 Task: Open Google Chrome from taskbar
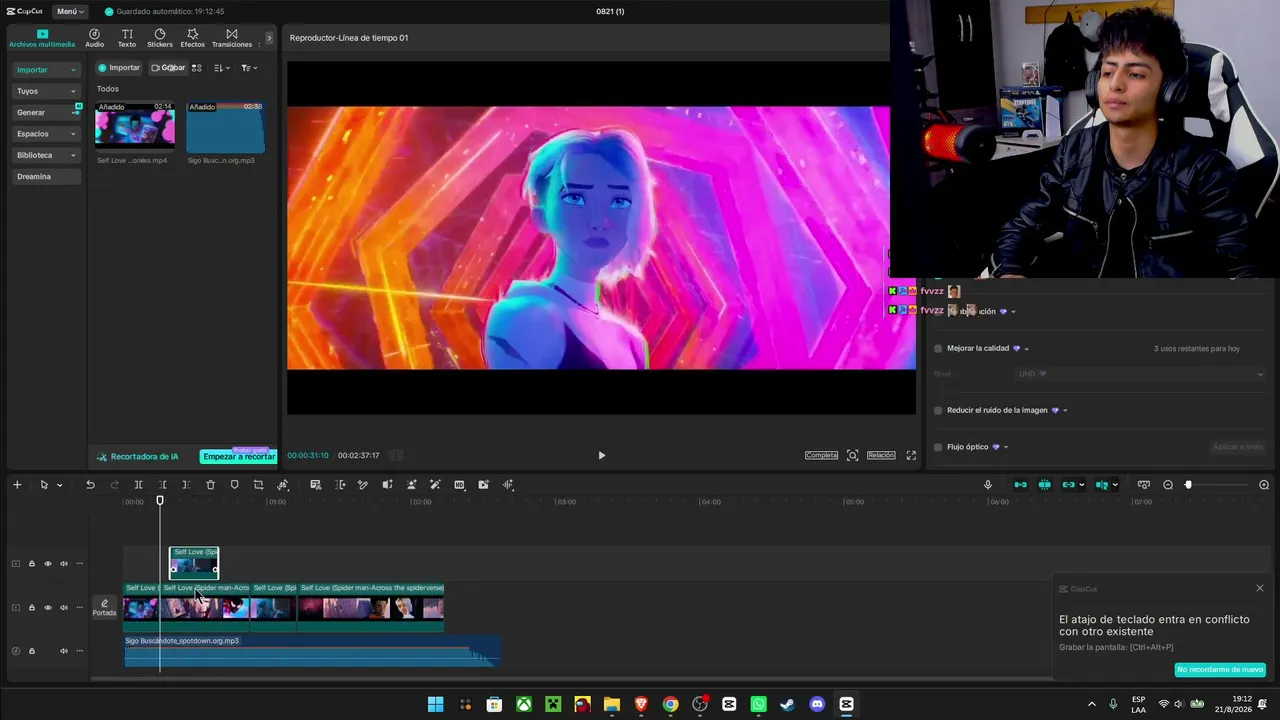coord(670,704)
